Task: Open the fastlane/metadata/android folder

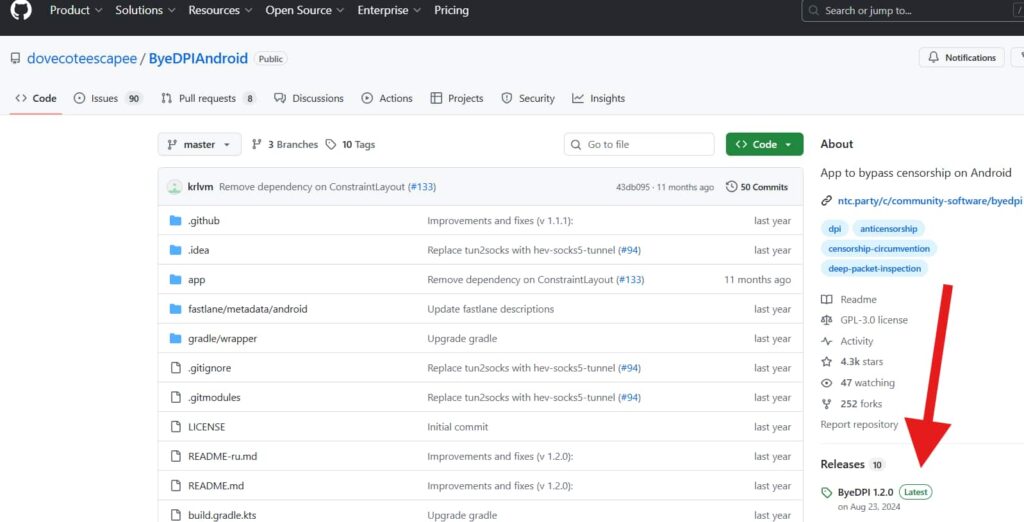Action: (248, 309)
